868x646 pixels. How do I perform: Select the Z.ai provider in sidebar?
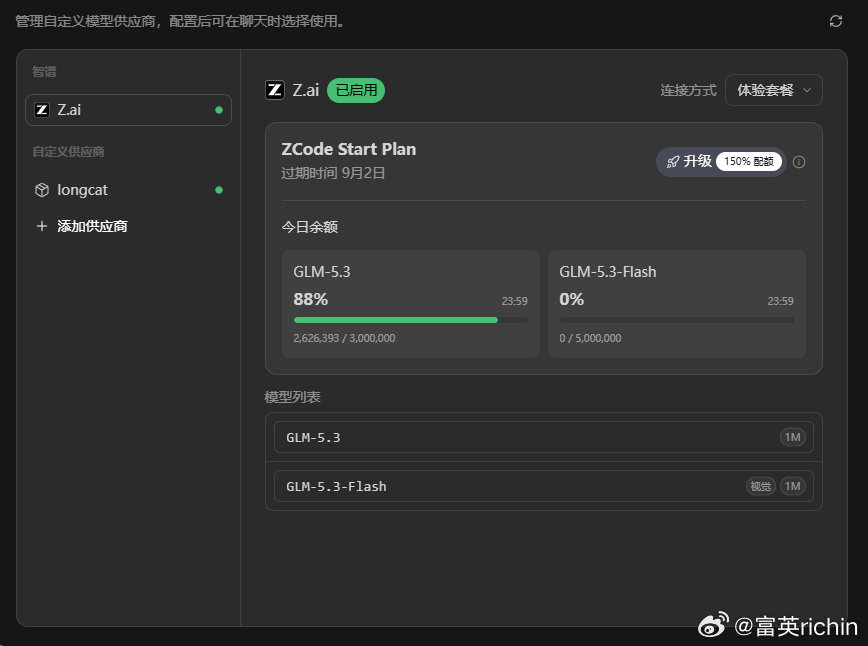point(128,110)
